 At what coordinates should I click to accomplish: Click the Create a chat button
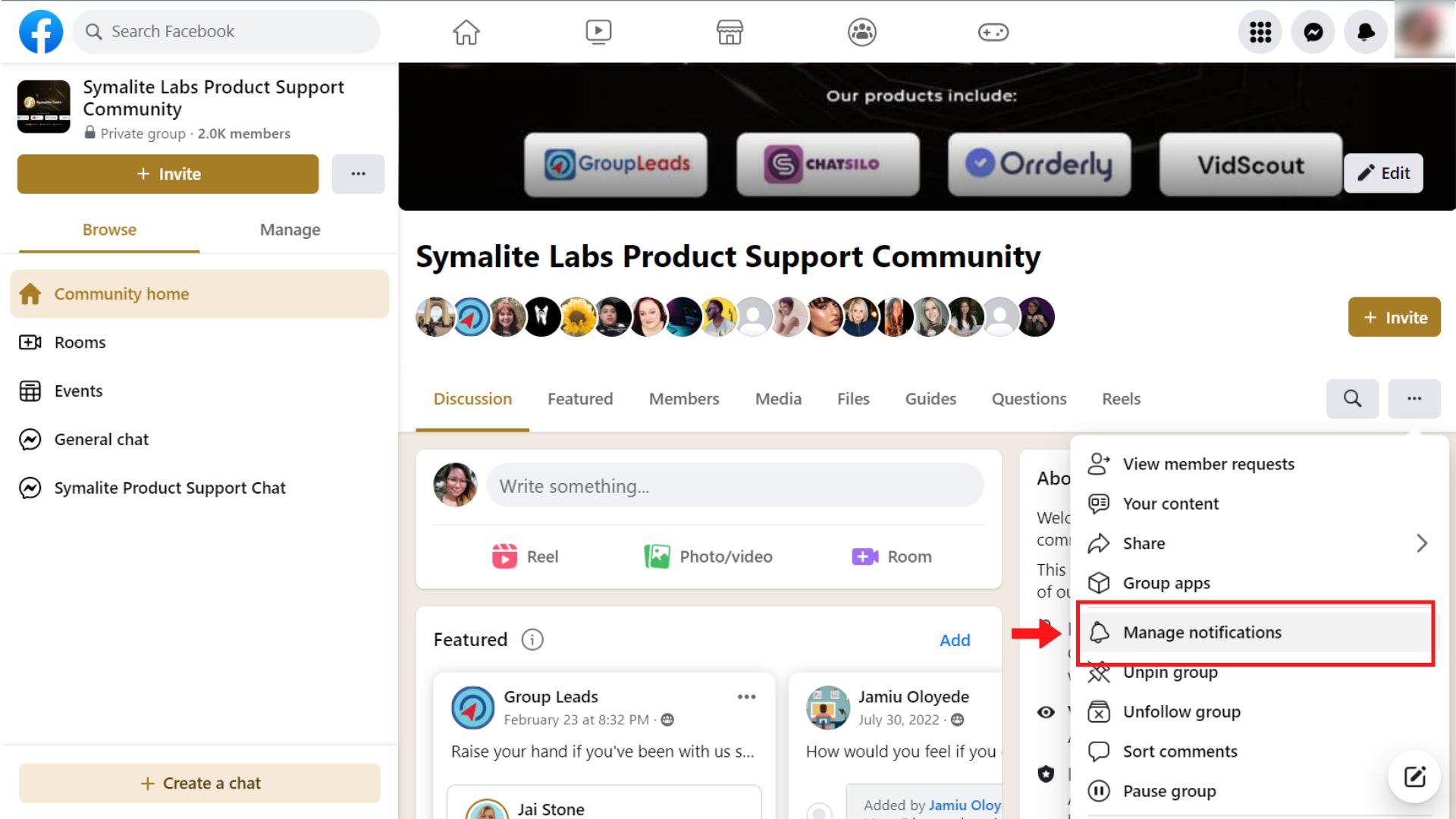coord(199,783)
